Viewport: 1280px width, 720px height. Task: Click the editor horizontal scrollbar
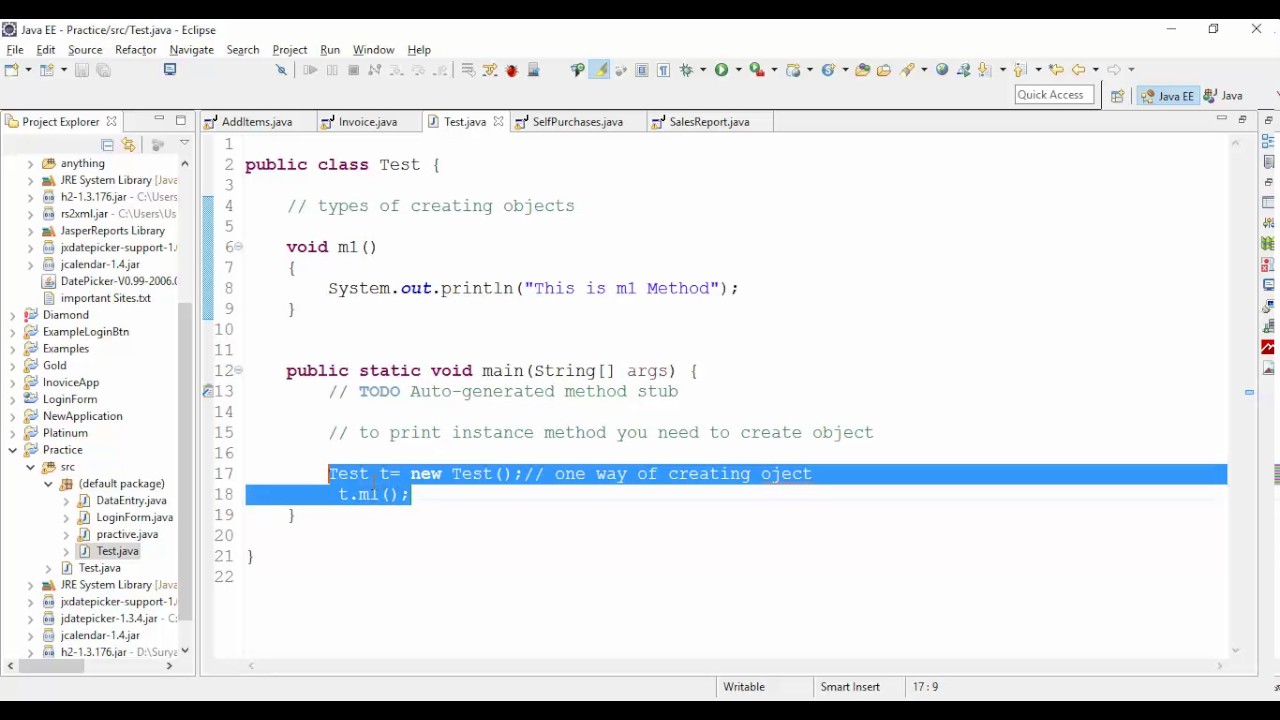735,666
